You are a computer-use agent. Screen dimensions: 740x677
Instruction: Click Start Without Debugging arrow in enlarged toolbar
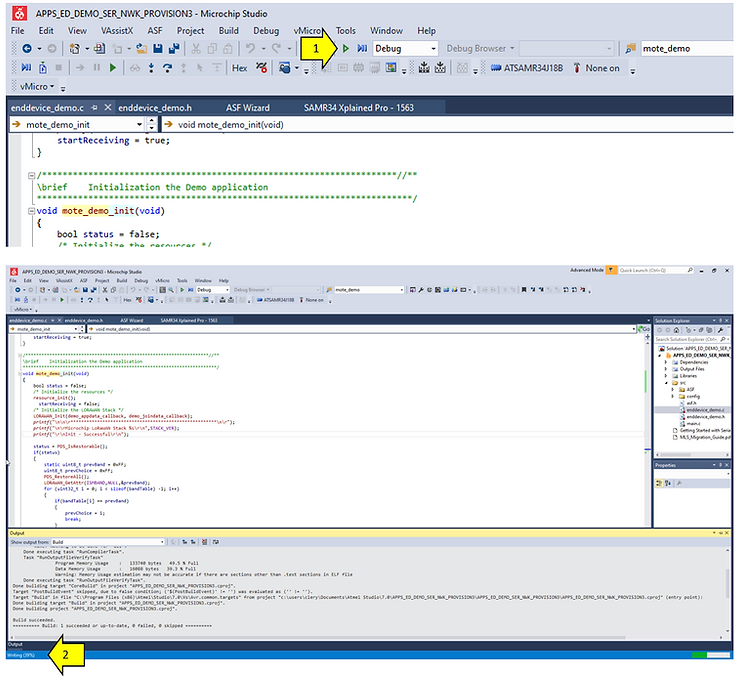pyautogui.click(x=345, y=48)
